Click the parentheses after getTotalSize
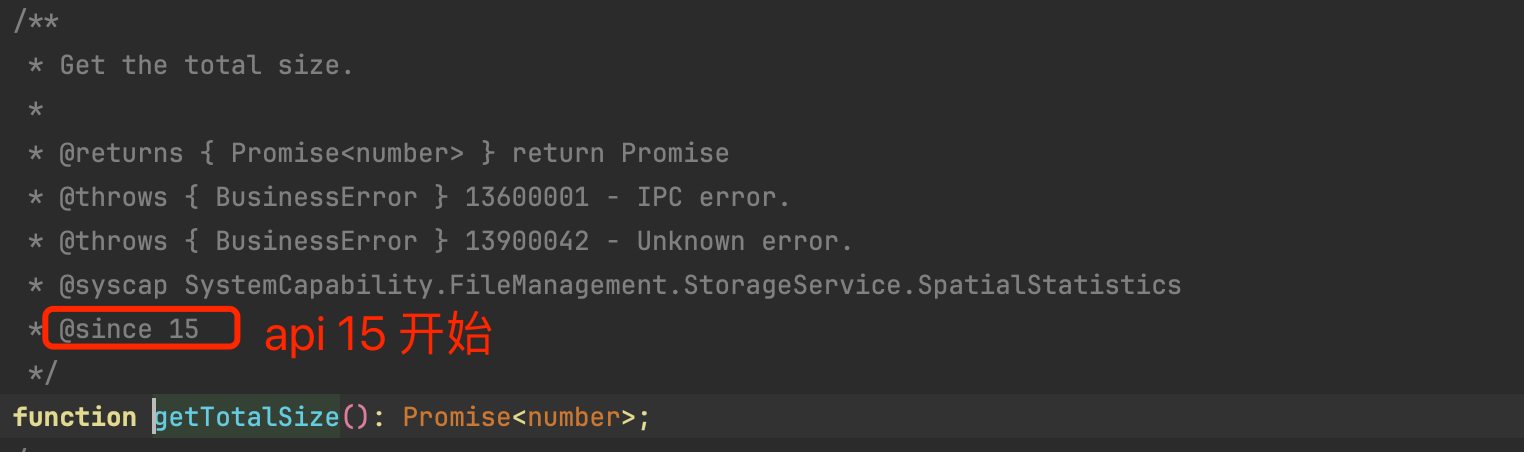 (356, 417)
